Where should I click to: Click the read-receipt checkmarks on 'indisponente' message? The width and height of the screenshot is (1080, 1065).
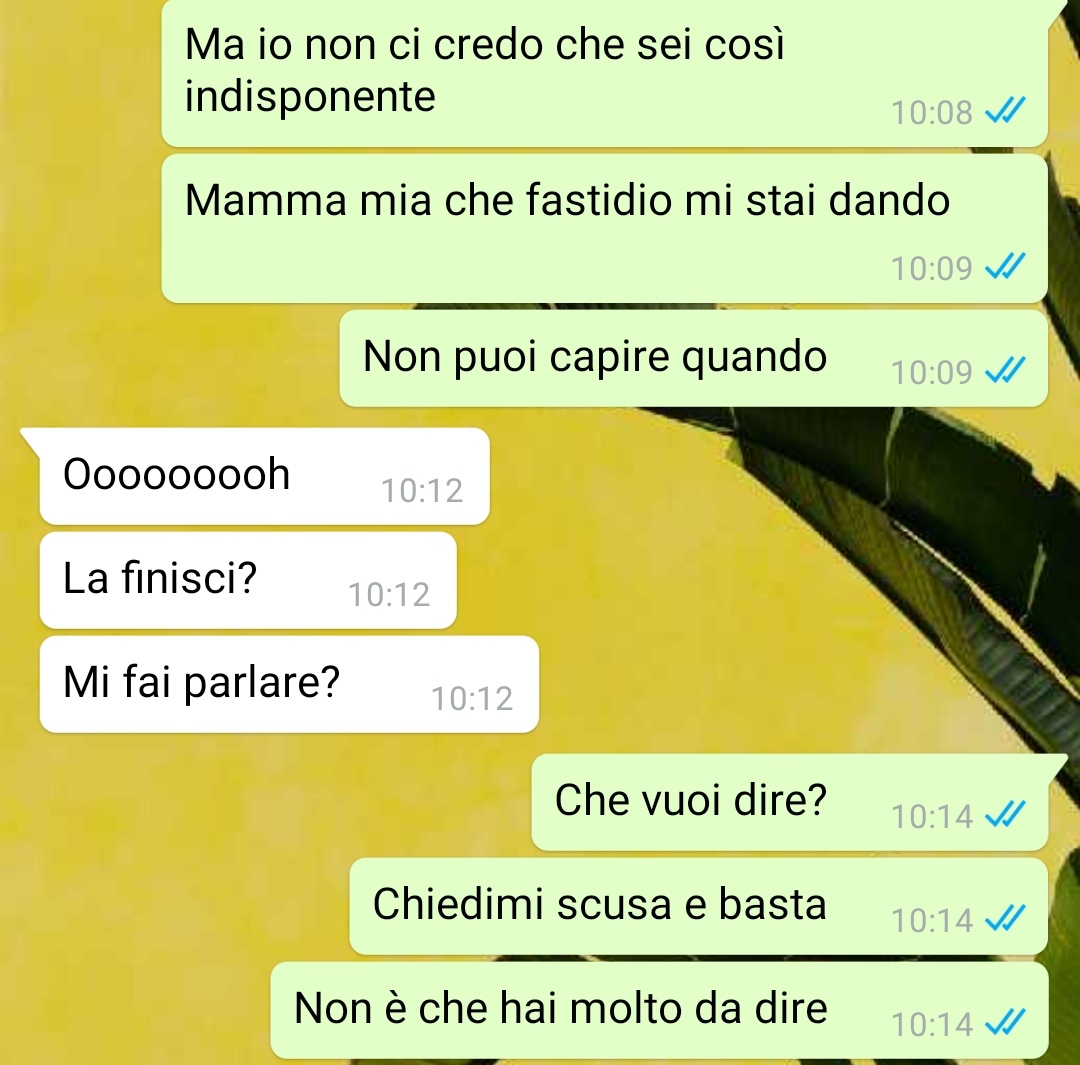point(1006,110)
